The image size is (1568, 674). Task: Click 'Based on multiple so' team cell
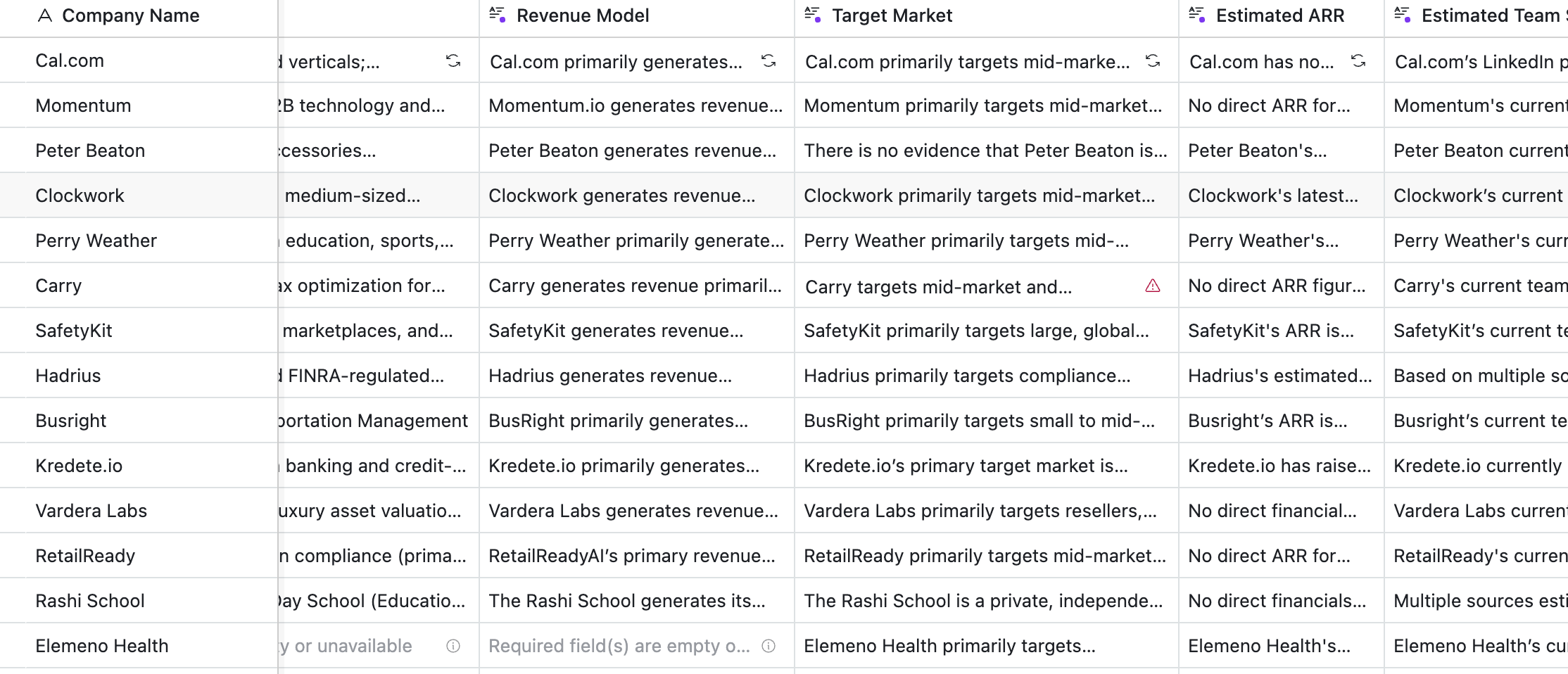tap(1477, 376)
